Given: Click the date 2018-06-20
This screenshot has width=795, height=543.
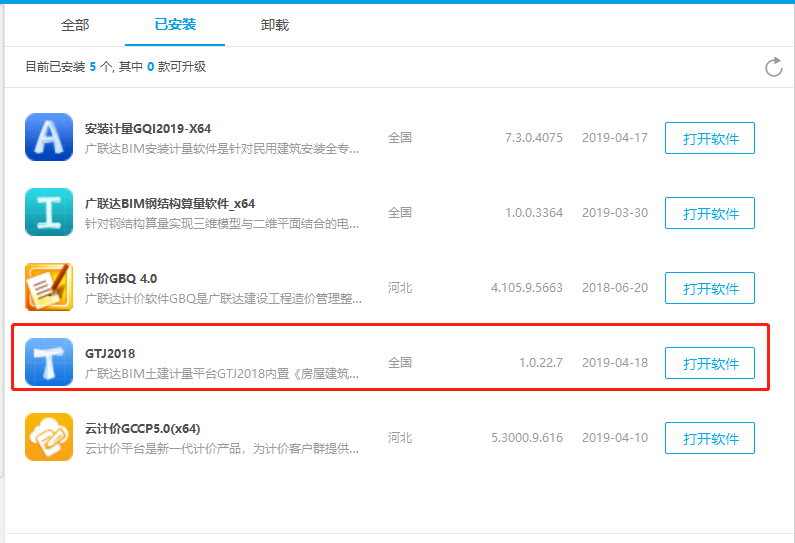Looking at the screenshot, I should [615, 288].
